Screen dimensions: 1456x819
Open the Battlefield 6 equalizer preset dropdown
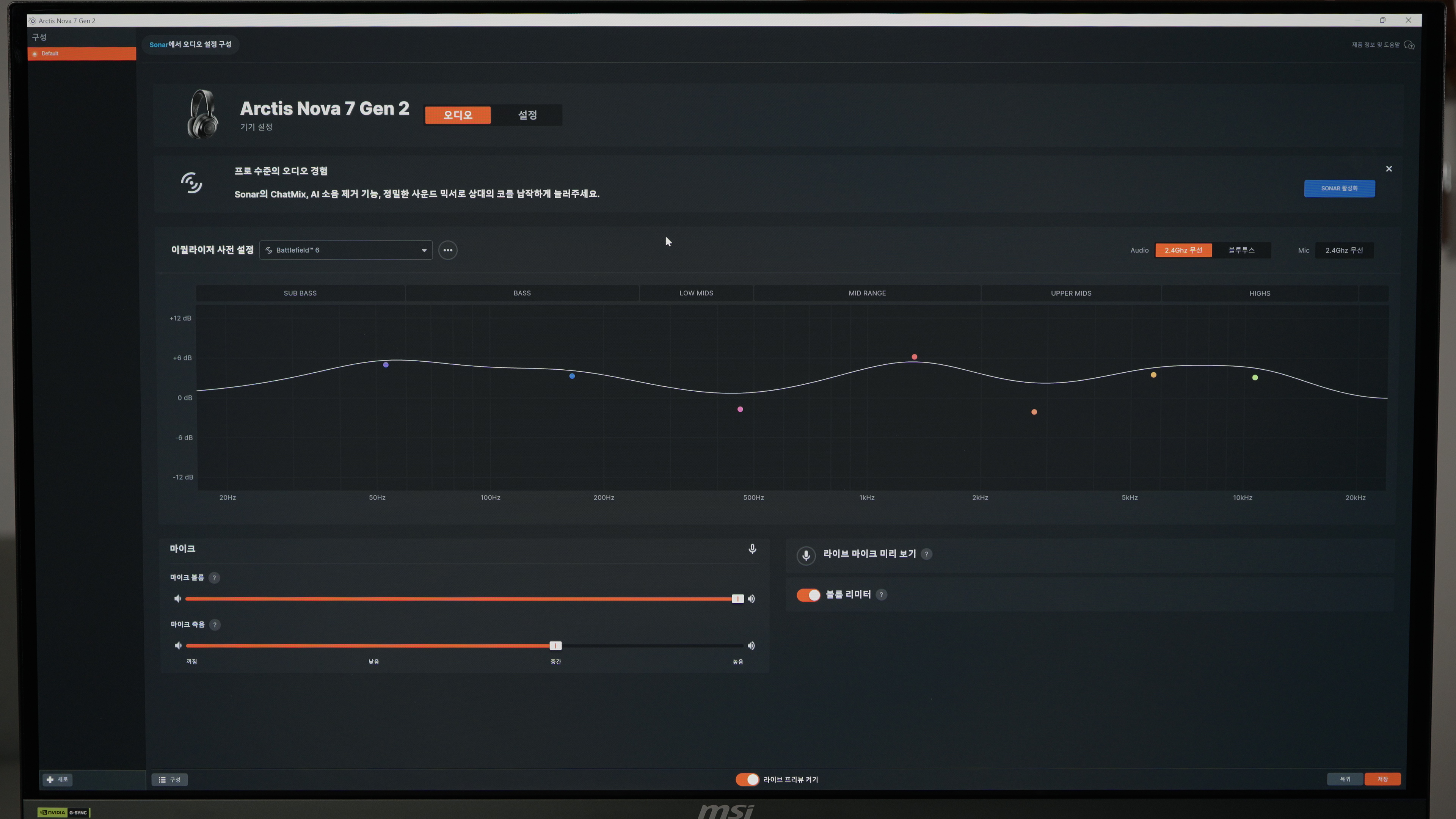tap(346, 250)
